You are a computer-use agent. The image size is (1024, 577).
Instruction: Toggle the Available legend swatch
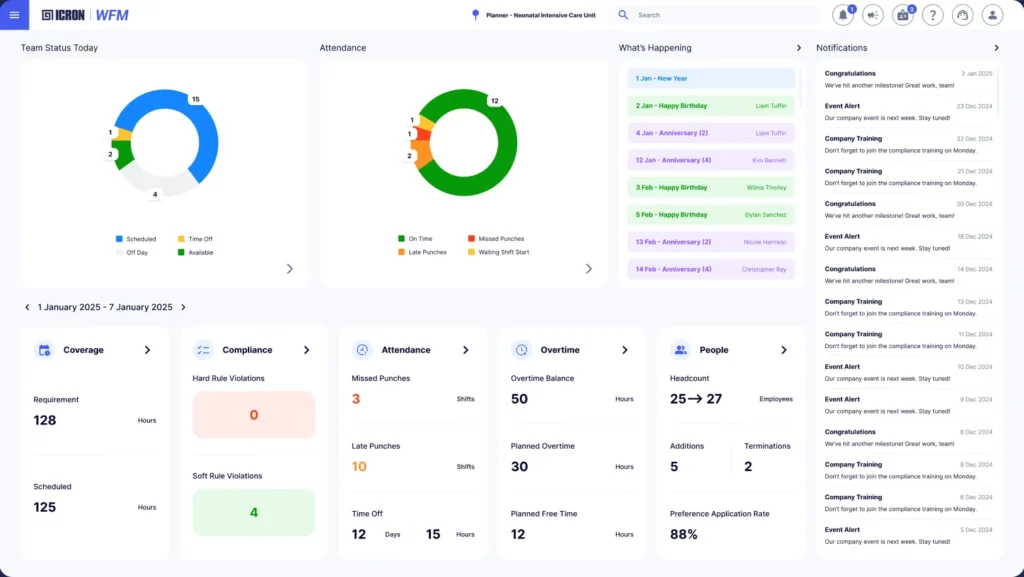(x=181, y=252)
